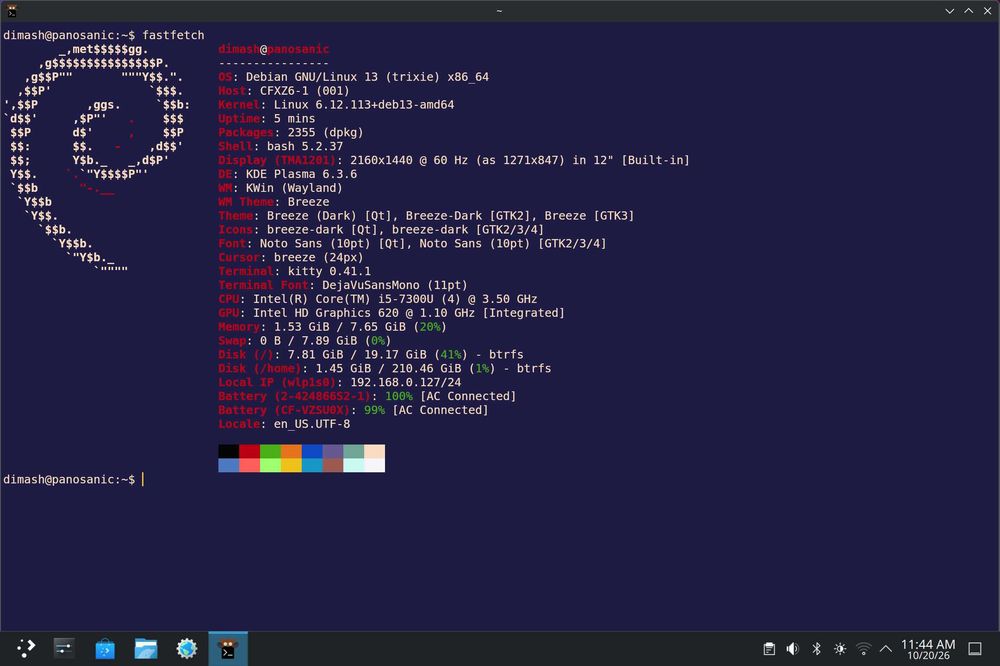Click the Peek at Desktop icon
This screenshot has height=666, width=1000.
[975, 649]
